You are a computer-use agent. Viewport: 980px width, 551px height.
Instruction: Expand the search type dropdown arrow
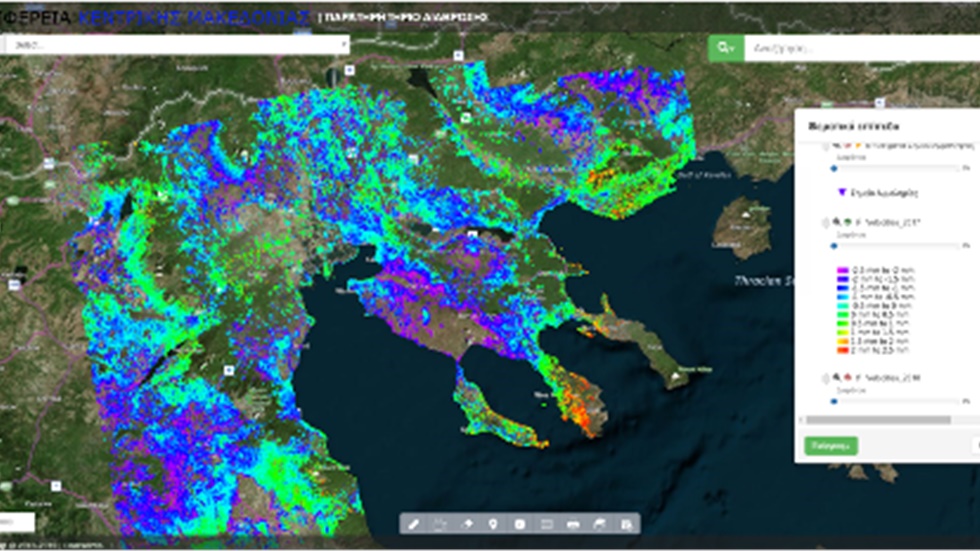pyautogui.click(x=734, y=48)
